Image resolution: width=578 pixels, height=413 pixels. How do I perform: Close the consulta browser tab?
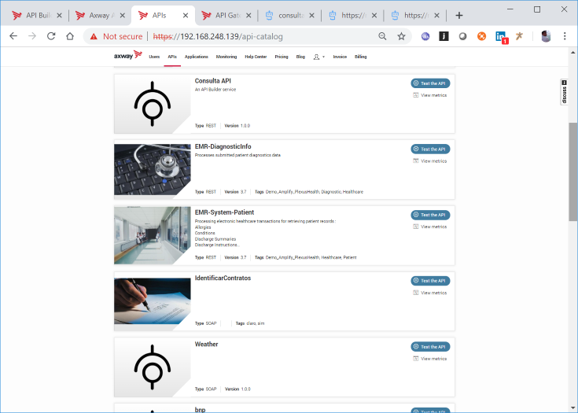pyautogui.click(x=311, y=15)
